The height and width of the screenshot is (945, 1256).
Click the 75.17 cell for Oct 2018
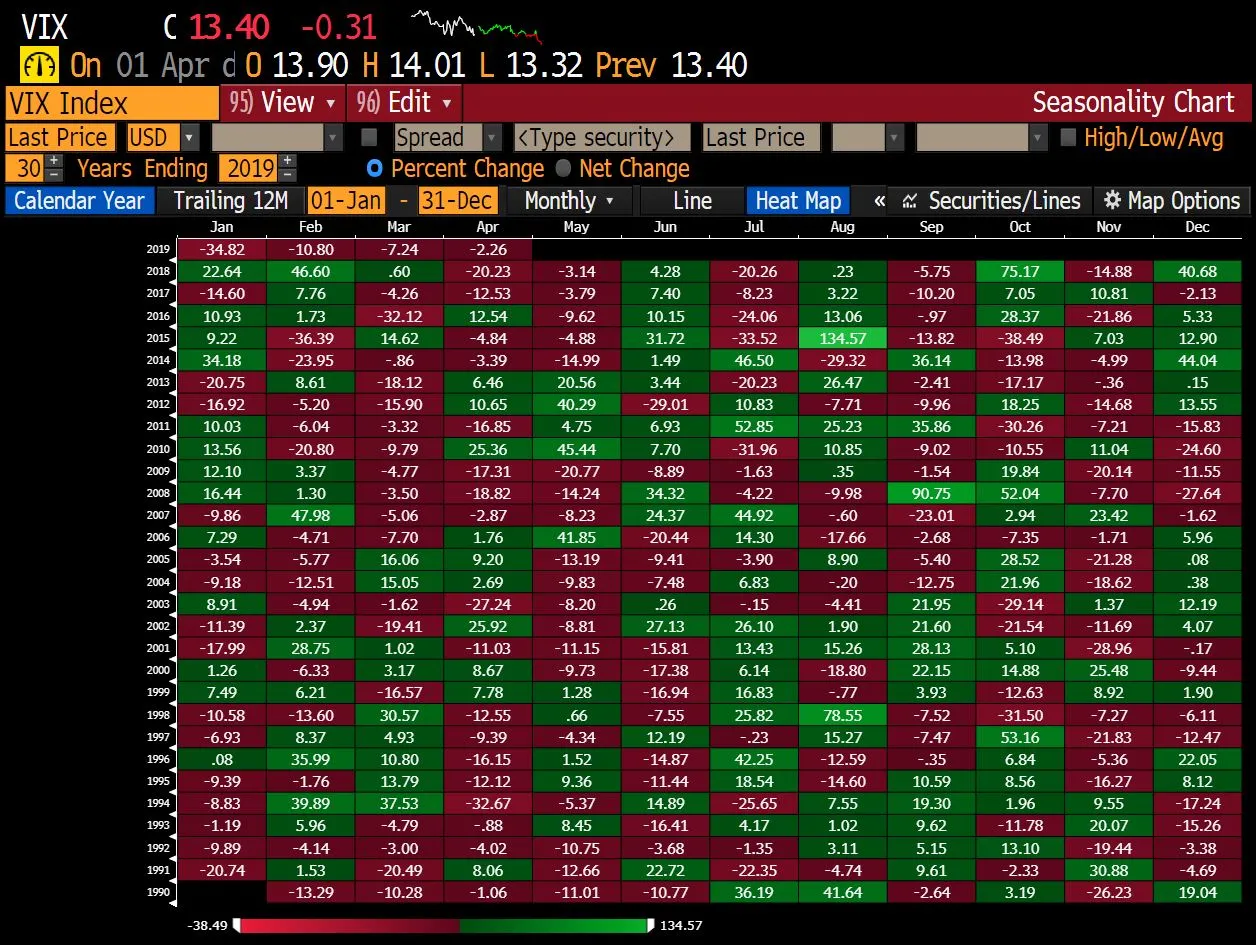point(1020,272)
